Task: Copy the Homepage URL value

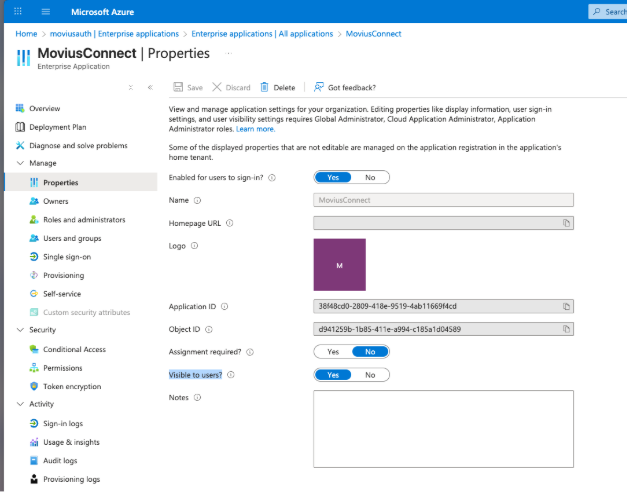Action: click(566, 223)
